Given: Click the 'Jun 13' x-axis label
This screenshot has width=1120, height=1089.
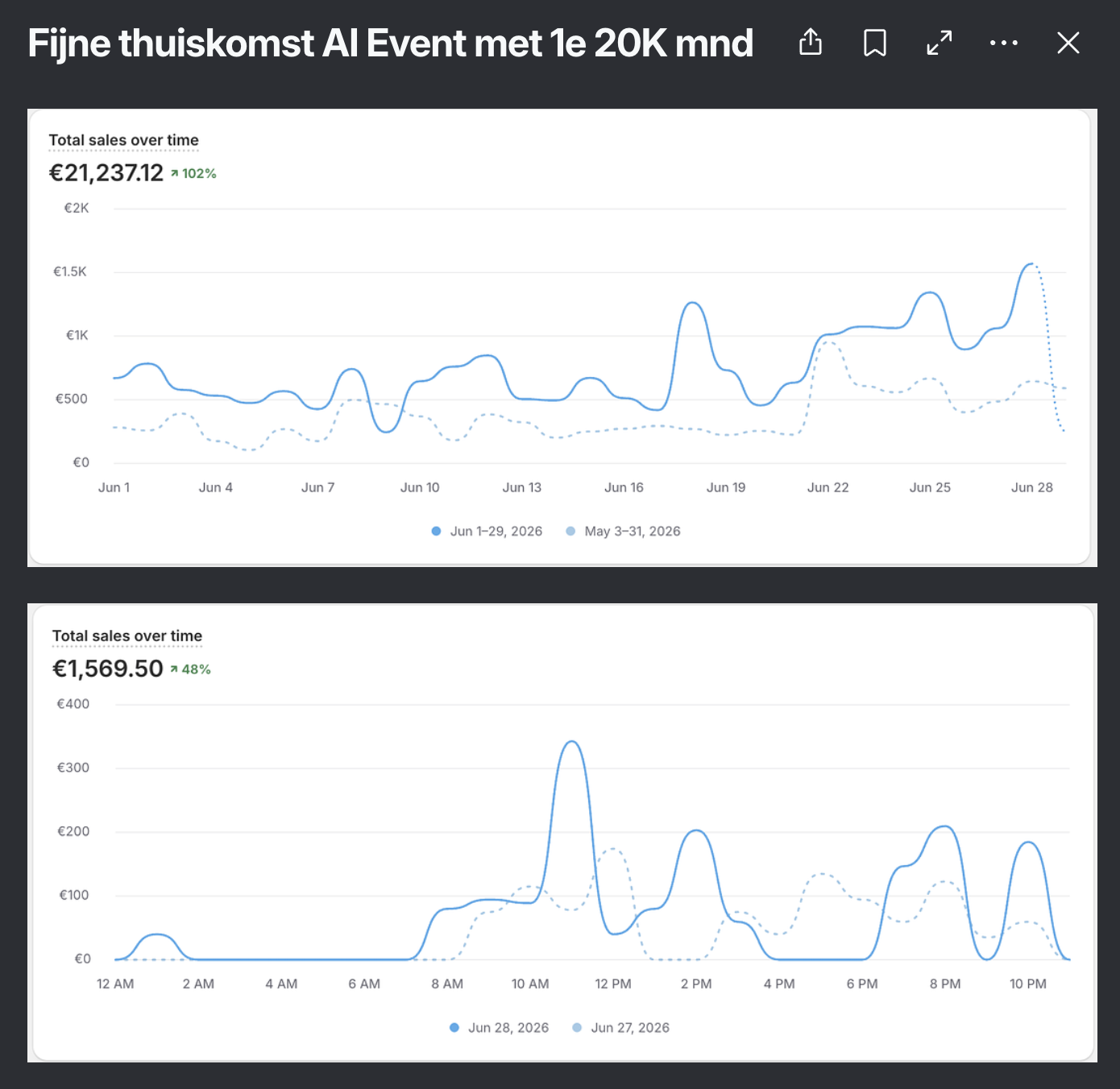Looking at the screenshot, I should pyautogui.click(x=522, y=487).
